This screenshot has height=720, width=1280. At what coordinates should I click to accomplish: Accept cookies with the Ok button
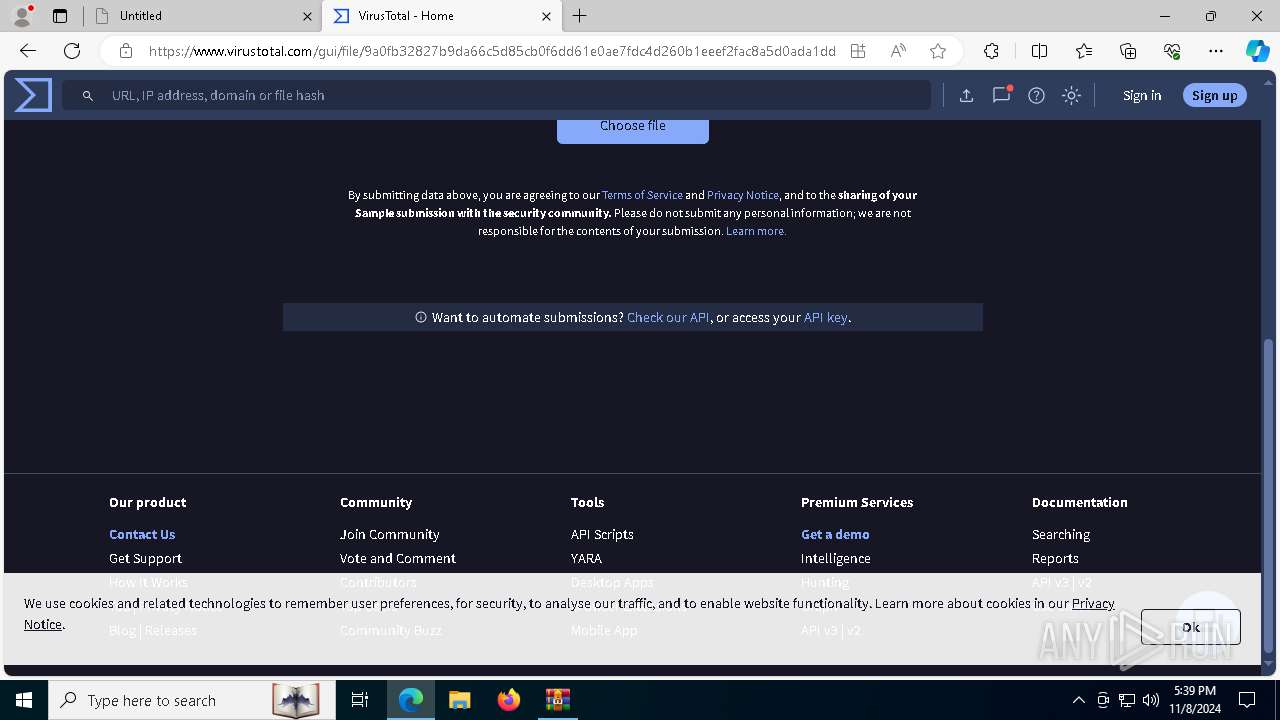pyautogui.click(x=1190, y=627)
